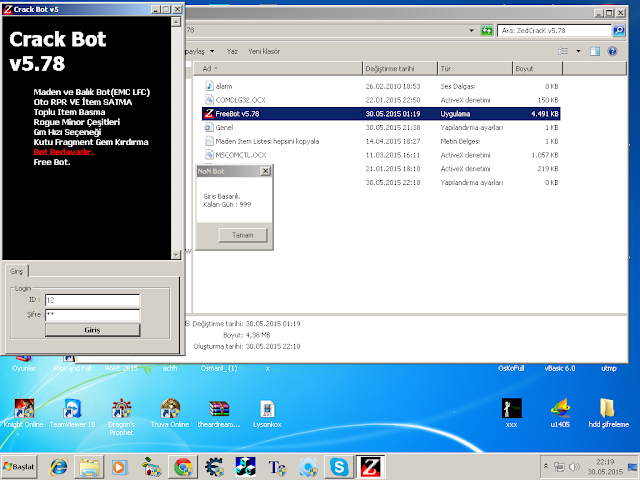Screen dimensions: 640x480
Task: Click the Crack Bot scrollbar up arrow
Action: 176,22
